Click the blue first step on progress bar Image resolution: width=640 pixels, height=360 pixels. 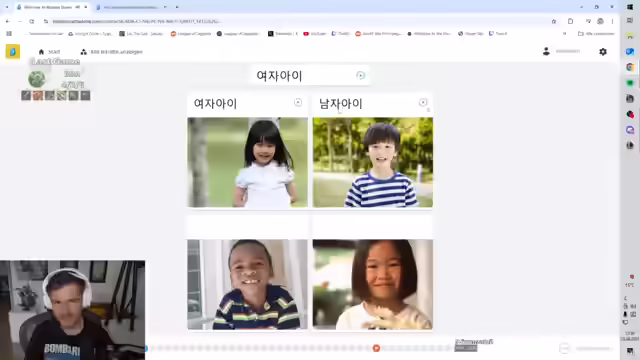146,348
